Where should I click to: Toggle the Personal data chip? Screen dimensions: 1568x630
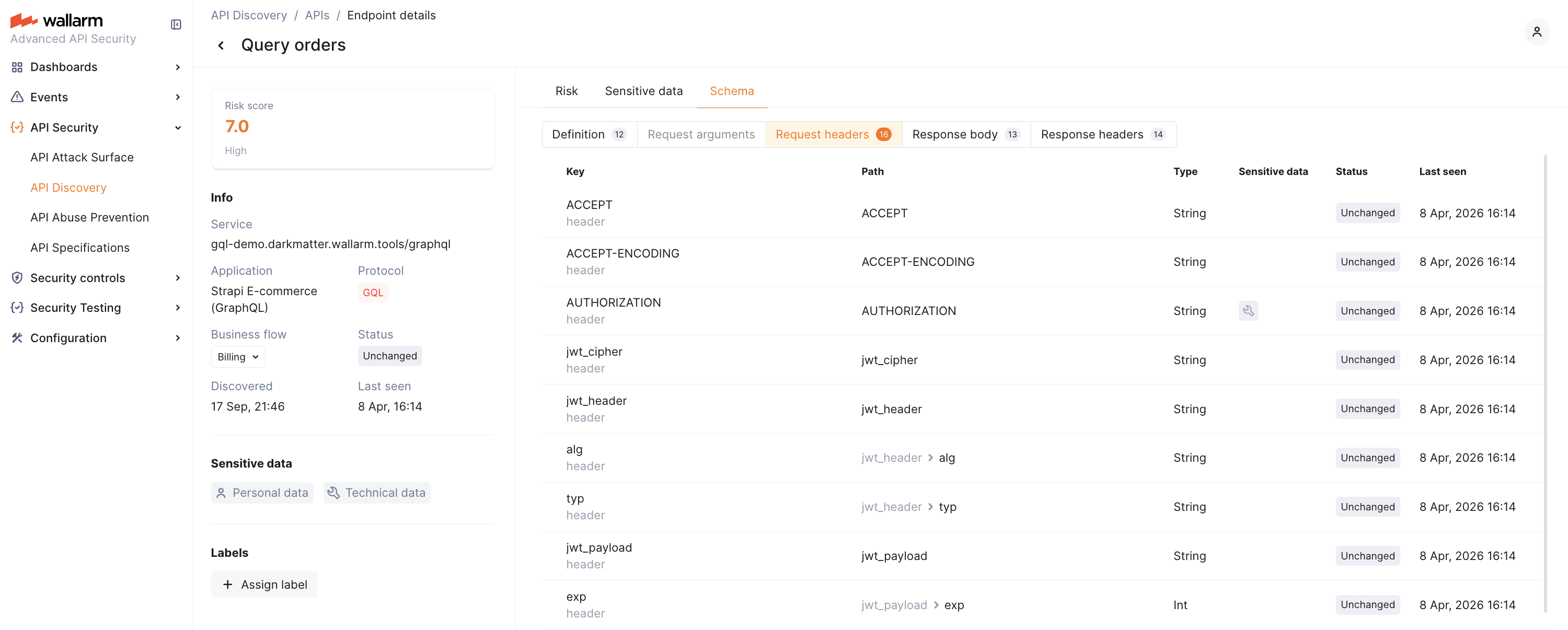coord(262,493)
